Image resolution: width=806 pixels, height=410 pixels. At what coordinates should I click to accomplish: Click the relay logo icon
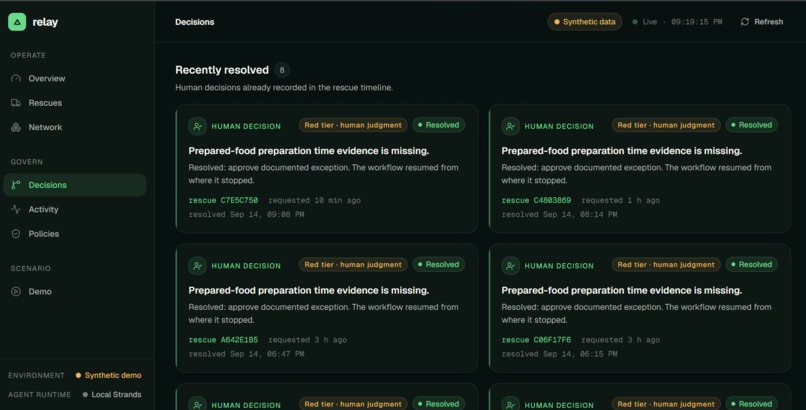(17, 22)
